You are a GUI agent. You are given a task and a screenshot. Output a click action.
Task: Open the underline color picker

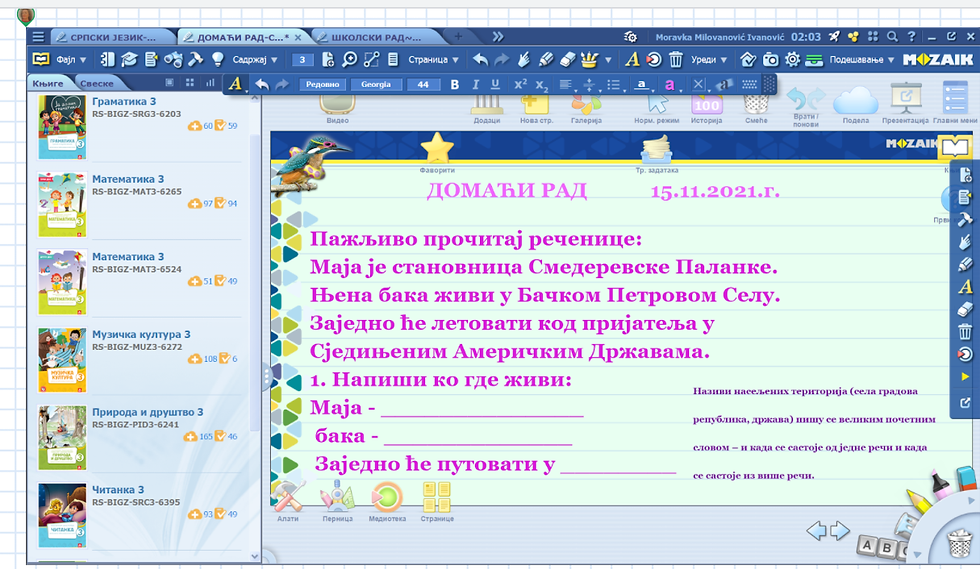click(x=642, y=84)
